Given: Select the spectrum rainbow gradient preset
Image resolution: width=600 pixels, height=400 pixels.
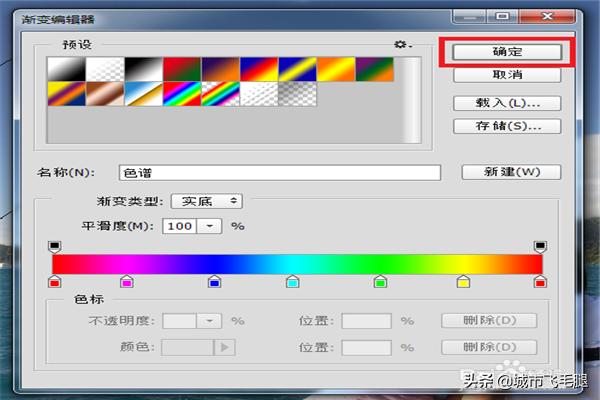Looking at the screenshot, I should [182, 93].
